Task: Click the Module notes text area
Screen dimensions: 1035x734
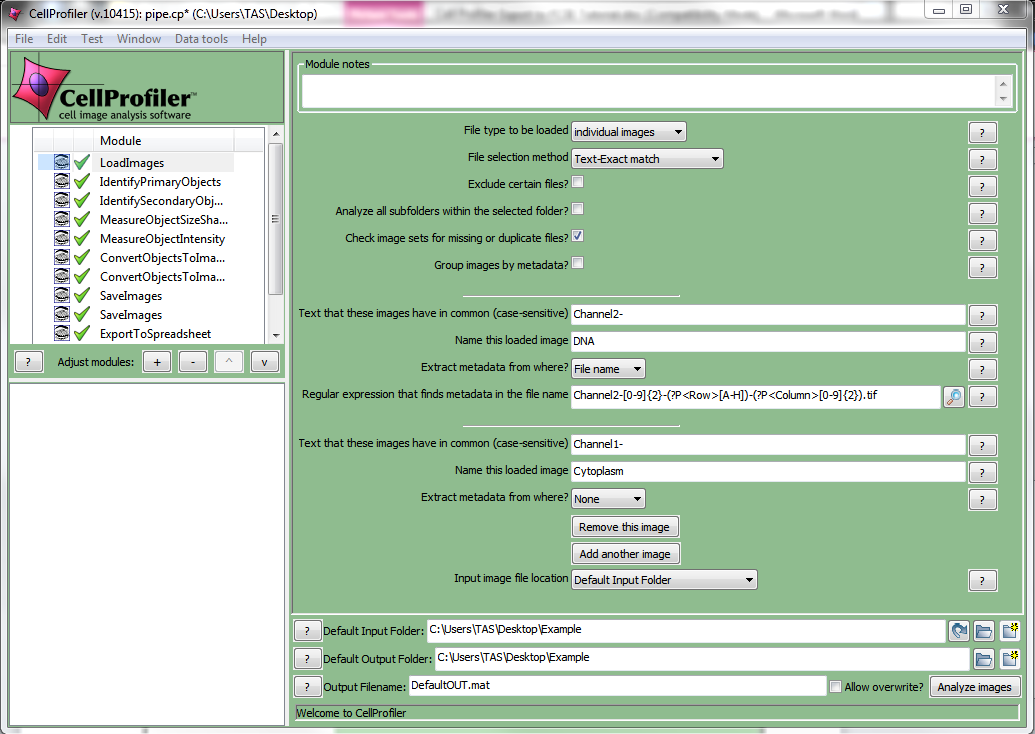Action: [648, 91]
